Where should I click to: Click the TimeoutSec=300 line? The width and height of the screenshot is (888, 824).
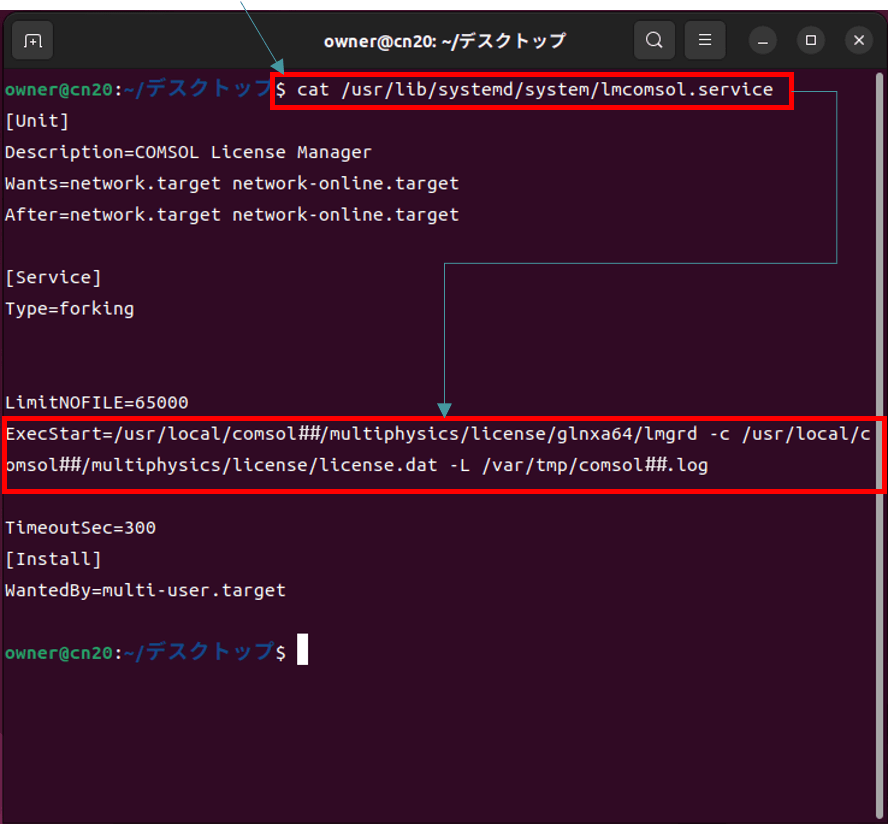click(80, 527)
